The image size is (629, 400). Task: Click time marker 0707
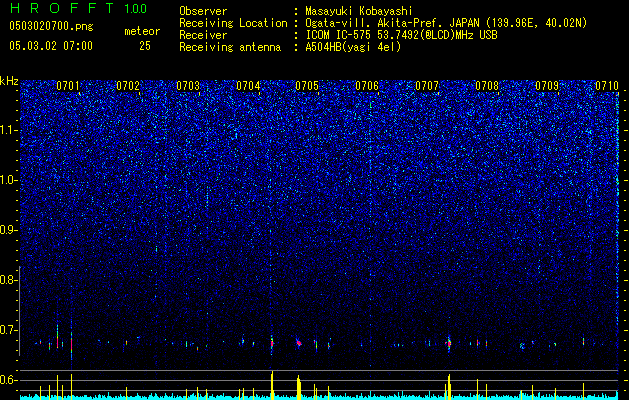427,86
